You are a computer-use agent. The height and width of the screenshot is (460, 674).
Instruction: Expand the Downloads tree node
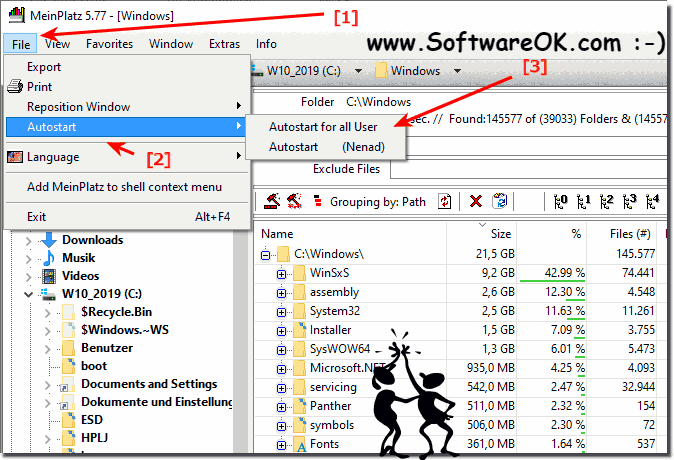point(28,241)
